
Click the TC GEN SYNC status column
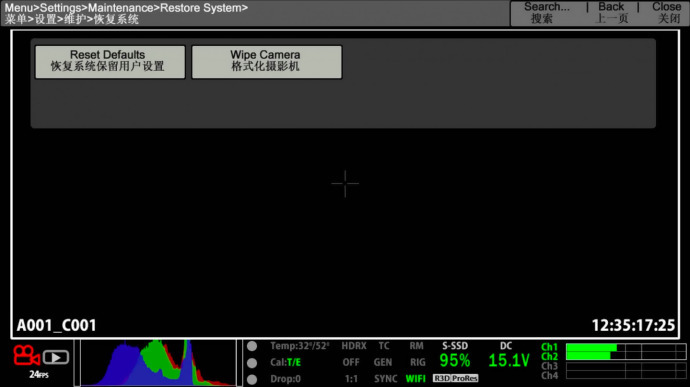pyautogui.click(x=384, y=362)
